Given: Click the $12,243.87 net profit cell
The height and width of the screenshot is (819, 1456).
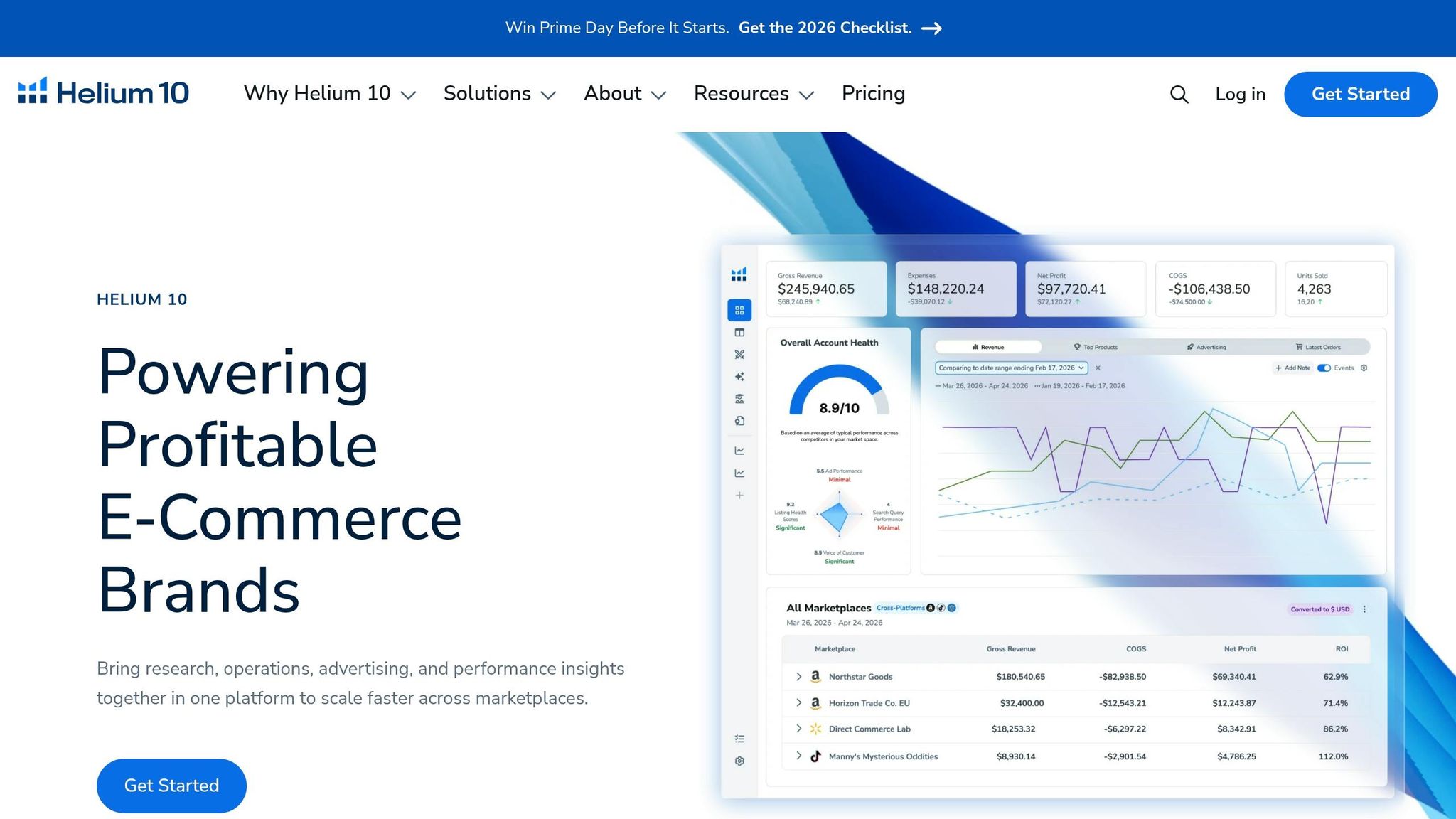Looking at the screenshot, I should 1233,703.
